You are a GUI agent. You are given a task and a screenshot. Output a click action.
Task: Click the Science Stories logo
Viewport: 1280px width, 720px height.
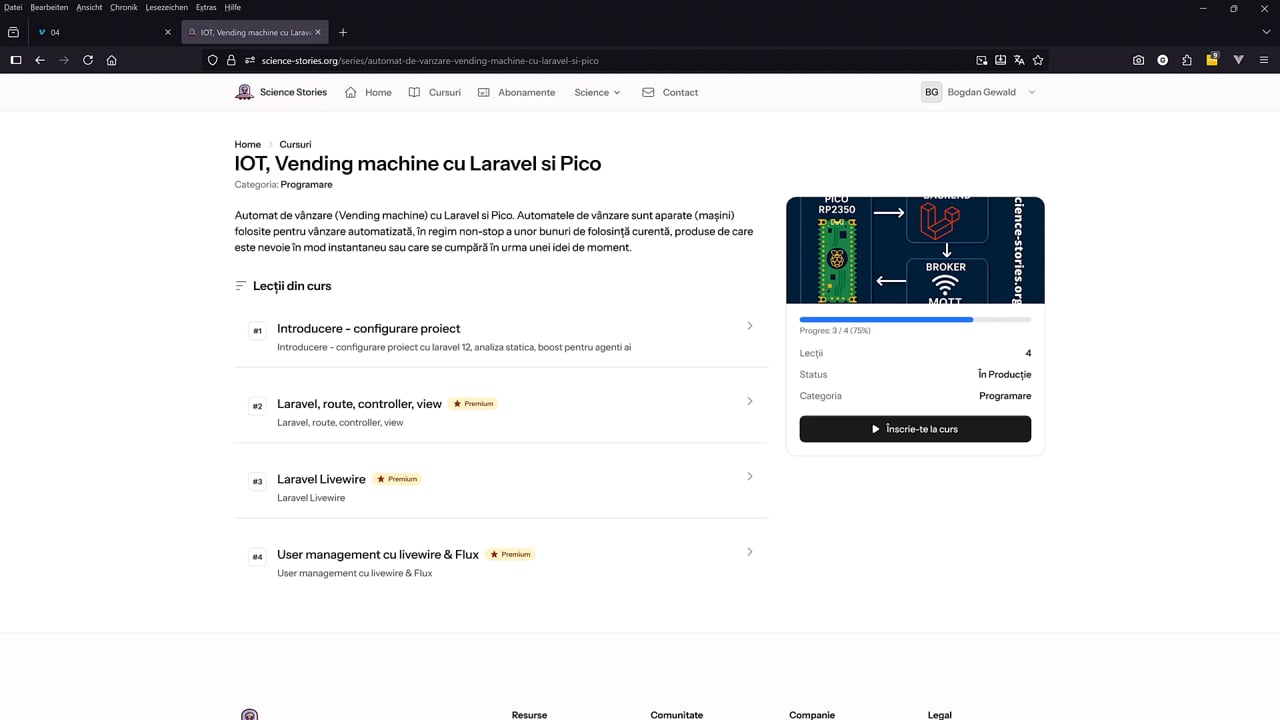pyautogui.click(x=281, y=92)
